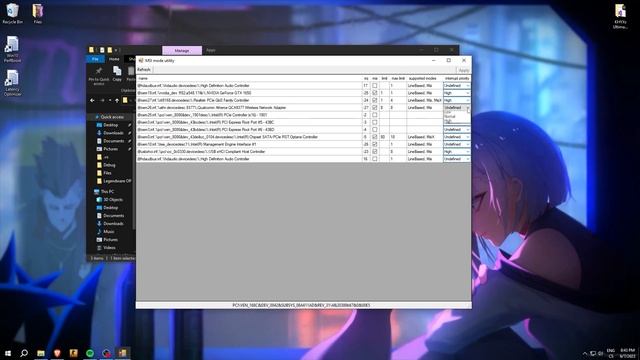Open Music folder in File Explorer sidebar
640x360 pixels.
(x=106, y=232)
